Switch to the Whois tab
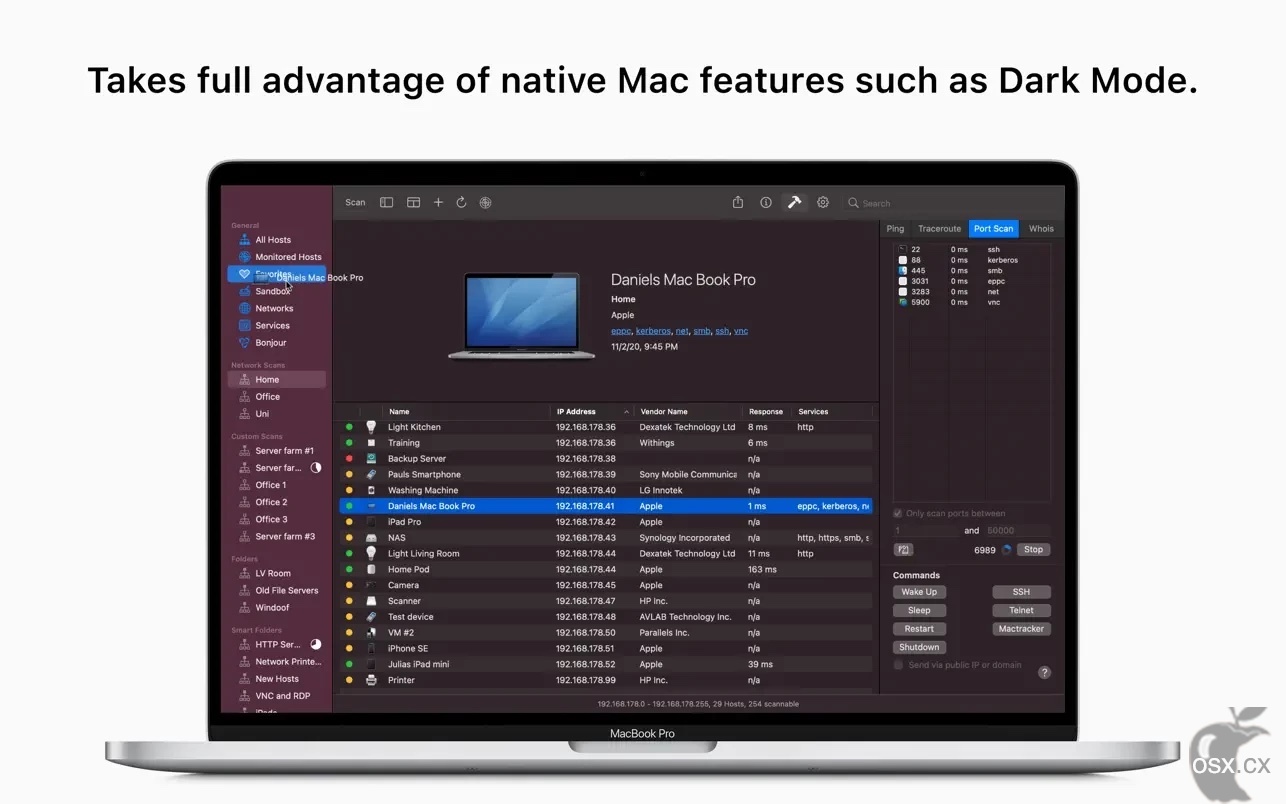The image size is (1286, 804). tap(1041, 229)
